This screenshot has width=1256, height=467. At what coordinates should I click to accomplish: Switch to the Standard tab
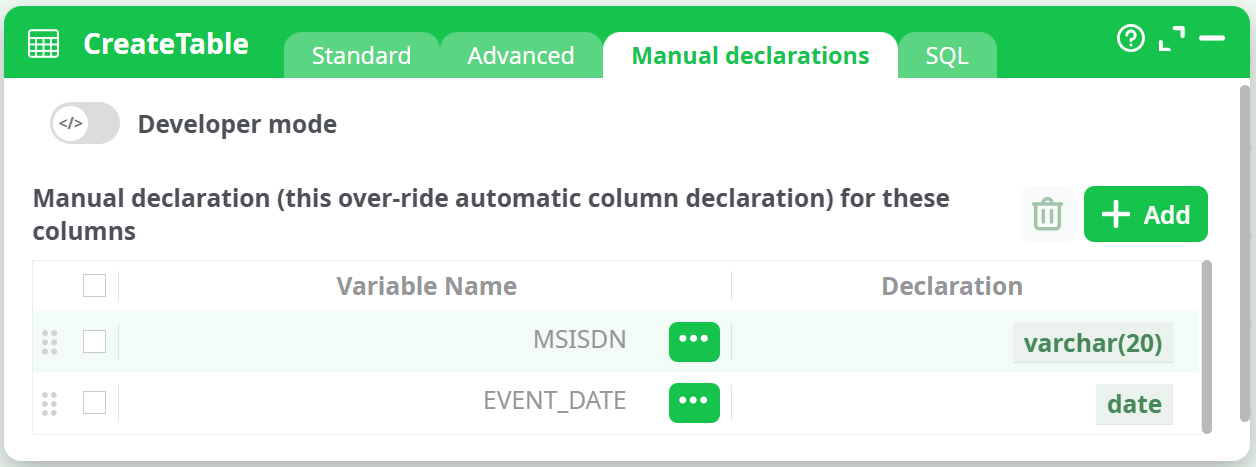(x=361, y=56)
